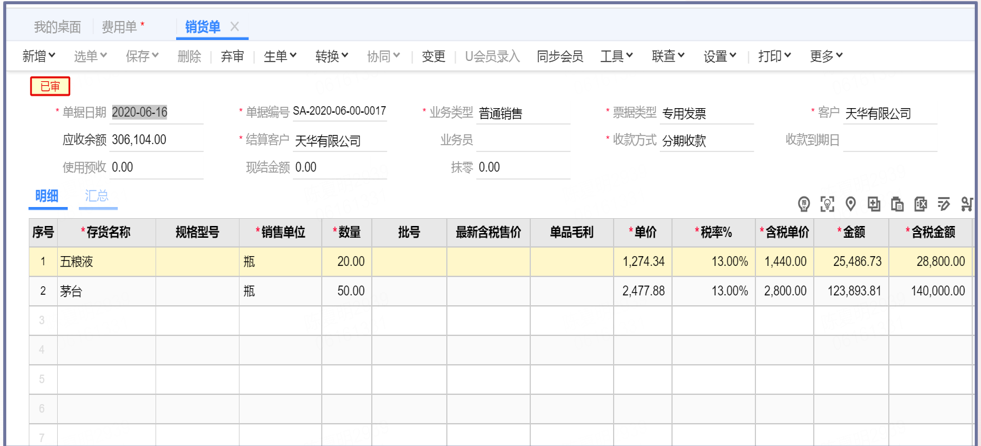
Task: Click the add-copy row icon with plus
Action: pos(874,204)
